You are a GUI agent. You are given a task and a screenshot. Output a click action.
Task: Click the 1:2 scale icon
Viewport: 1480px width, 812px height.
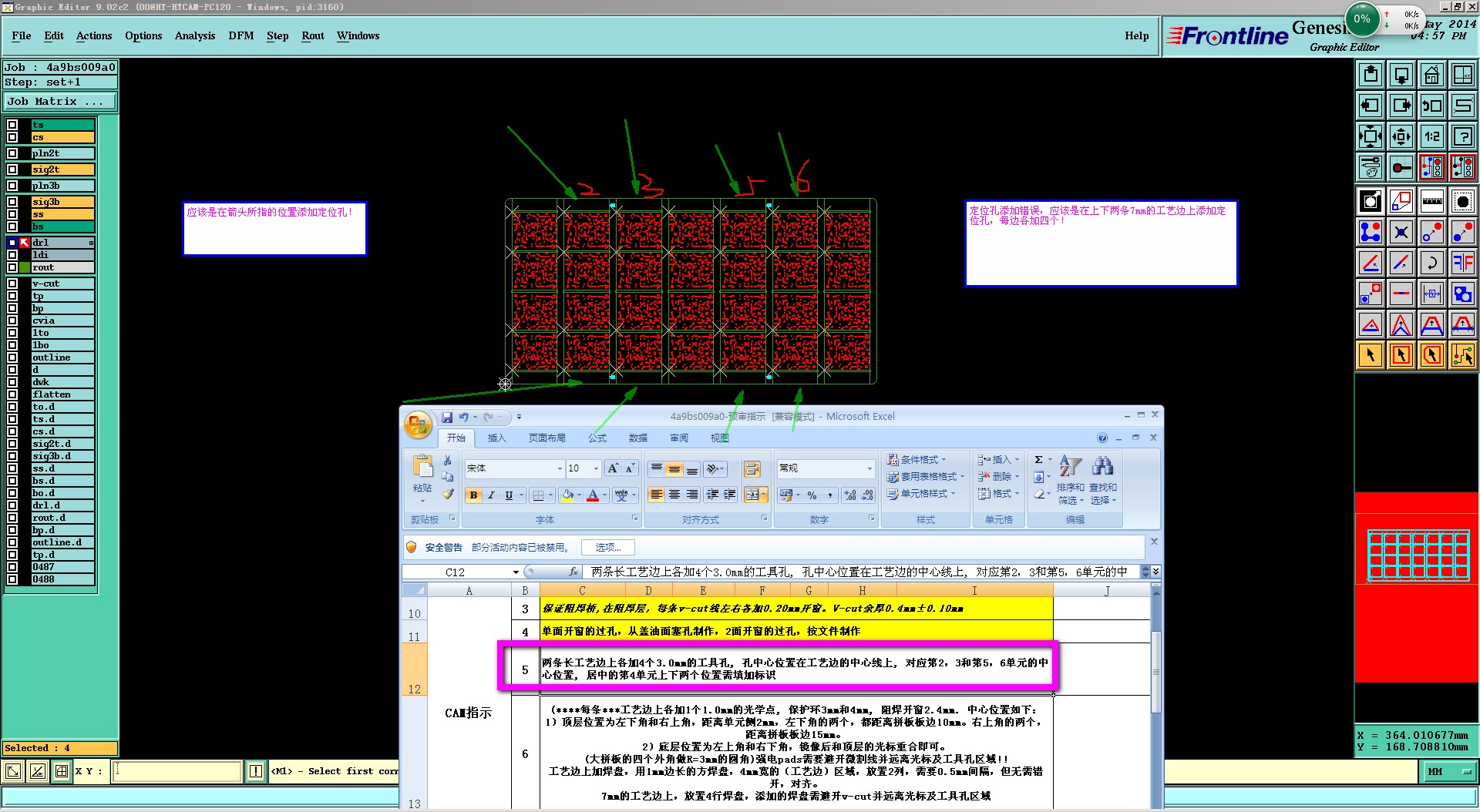click(x=1431, y=136)
